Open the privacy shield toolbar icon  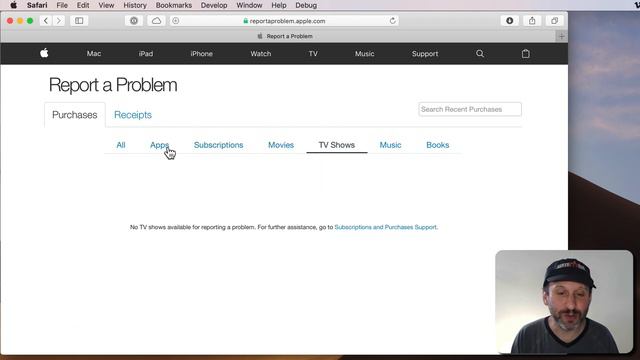[134, 21]
